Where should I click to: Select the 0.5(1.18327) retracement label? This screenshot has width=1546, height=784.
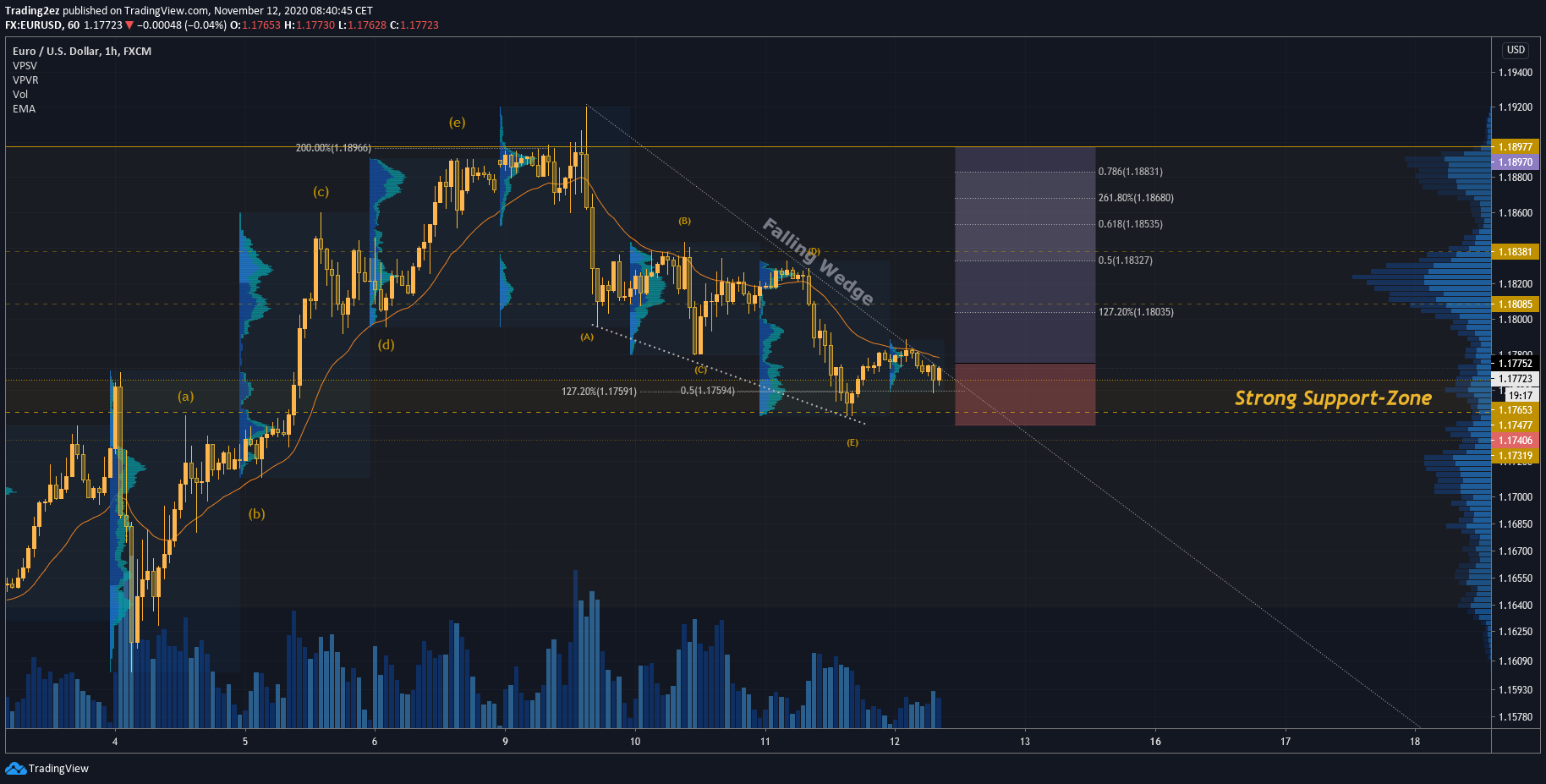click(1125, 260)
